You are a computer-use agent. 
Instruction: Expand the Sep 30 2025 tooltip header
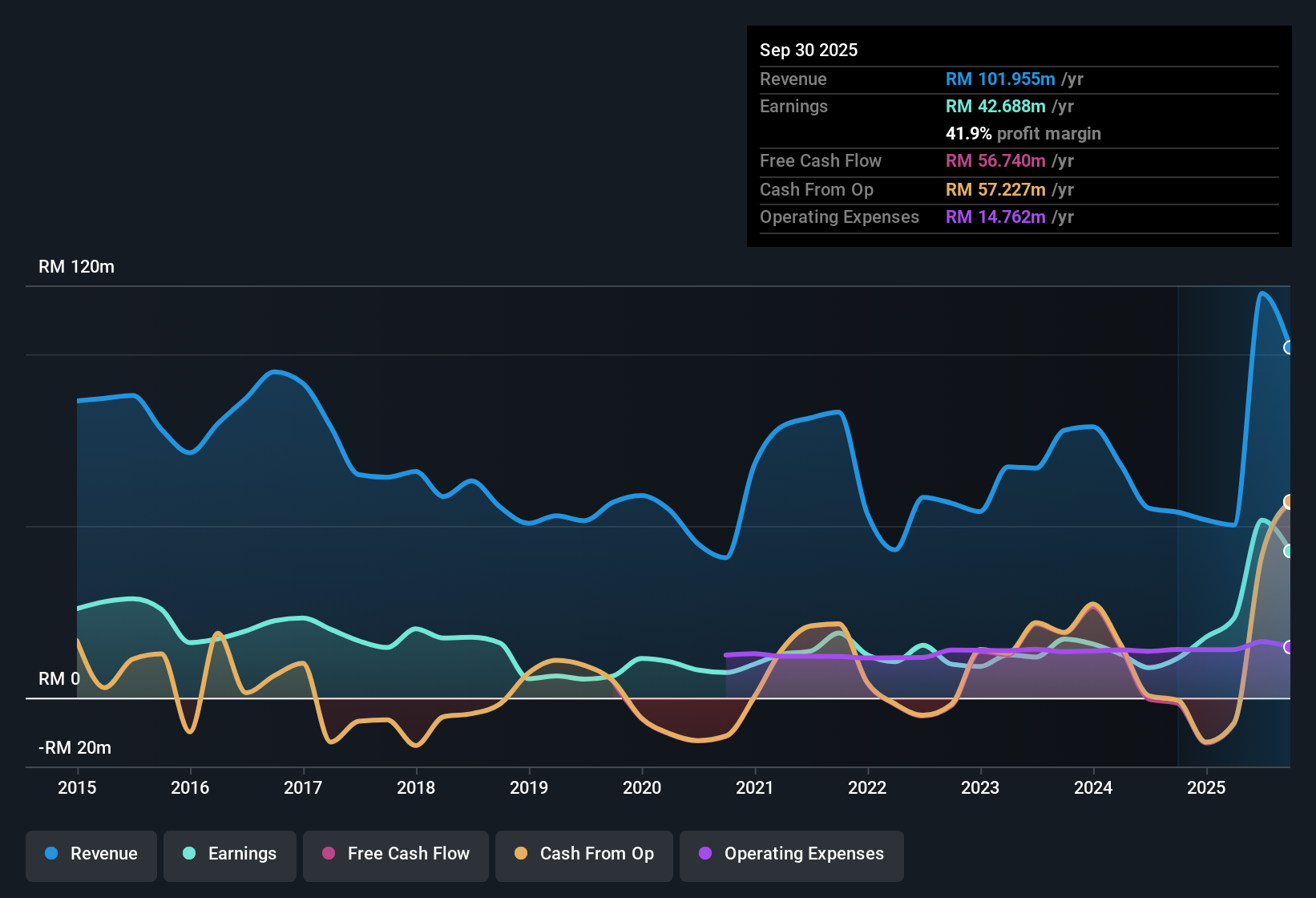point(809,50)
